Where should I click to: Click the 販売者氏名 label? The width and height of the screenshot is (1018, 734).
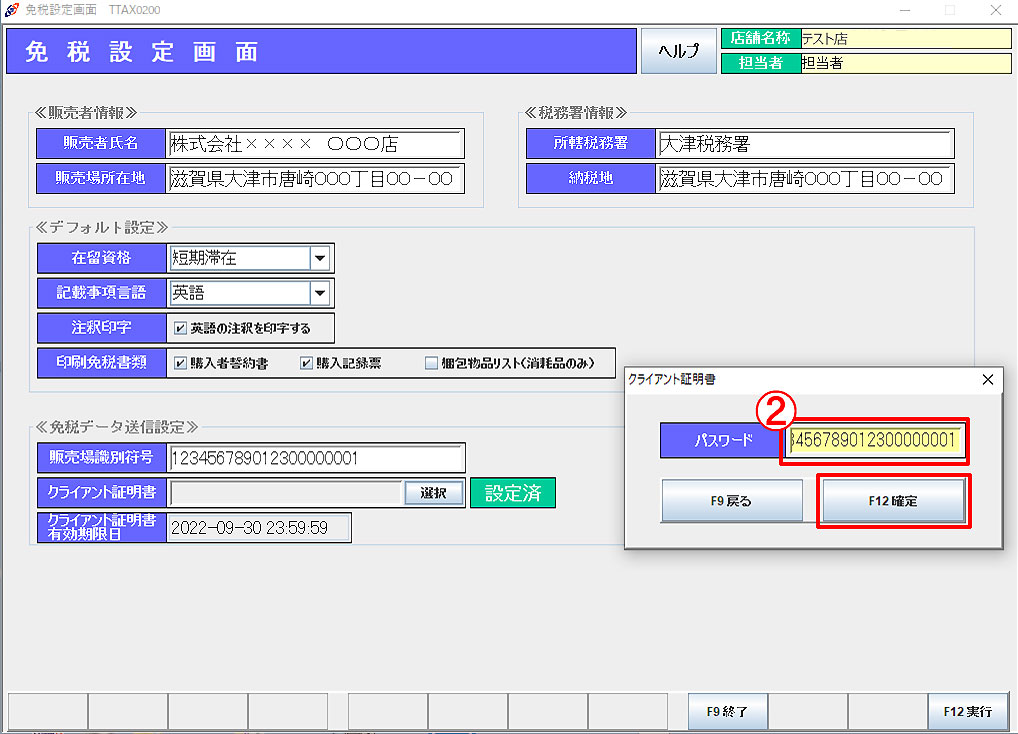pos(101,143)
